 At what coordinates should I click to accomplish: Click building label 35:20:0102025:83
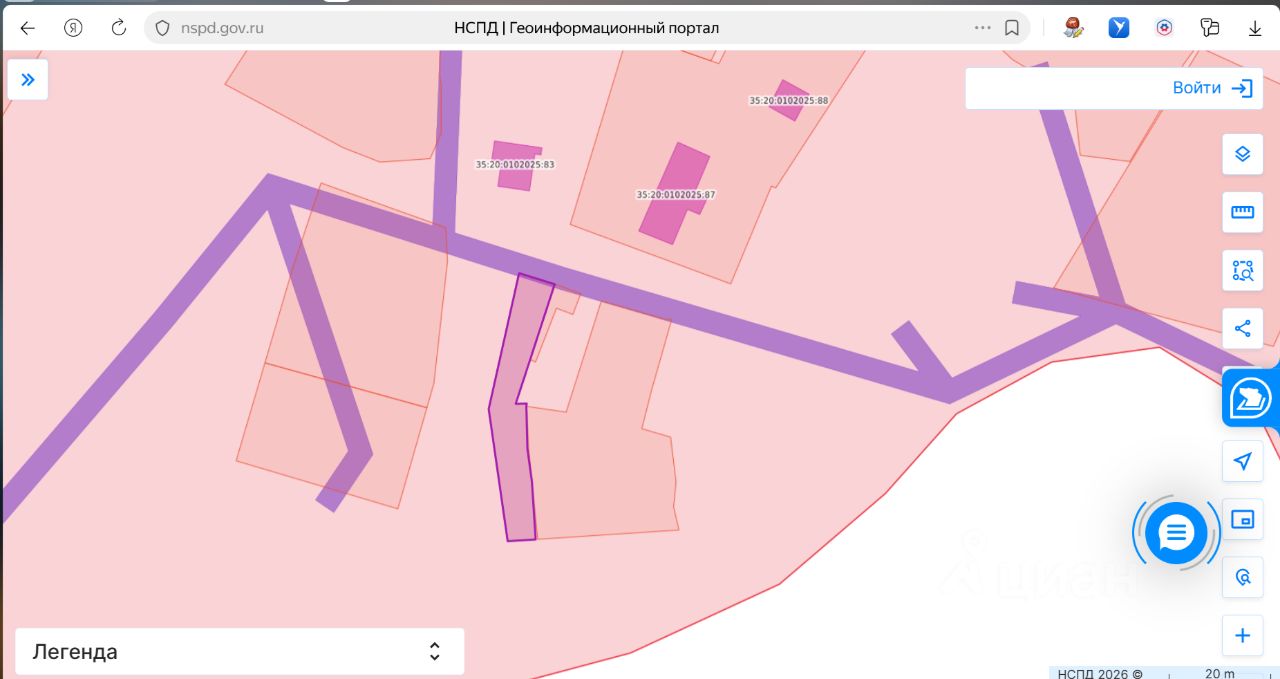pyautogui.click(x=515, y=164)
